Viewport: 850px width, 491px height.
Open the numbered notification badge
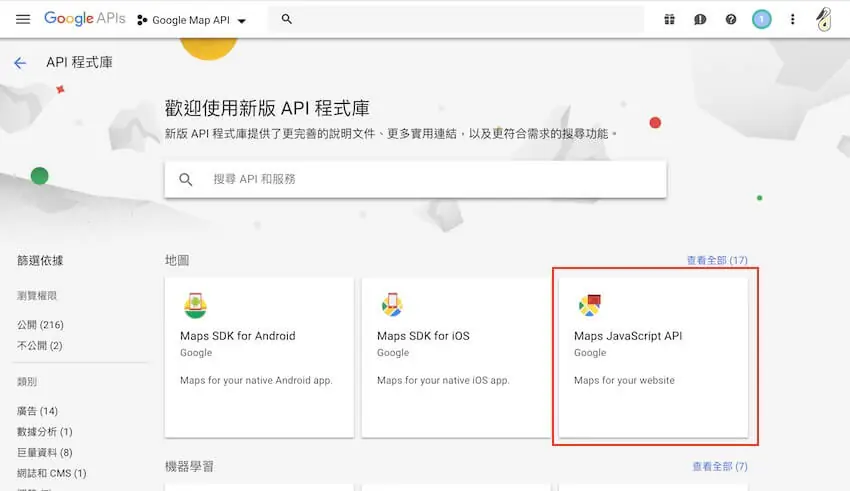click(762, 20)
